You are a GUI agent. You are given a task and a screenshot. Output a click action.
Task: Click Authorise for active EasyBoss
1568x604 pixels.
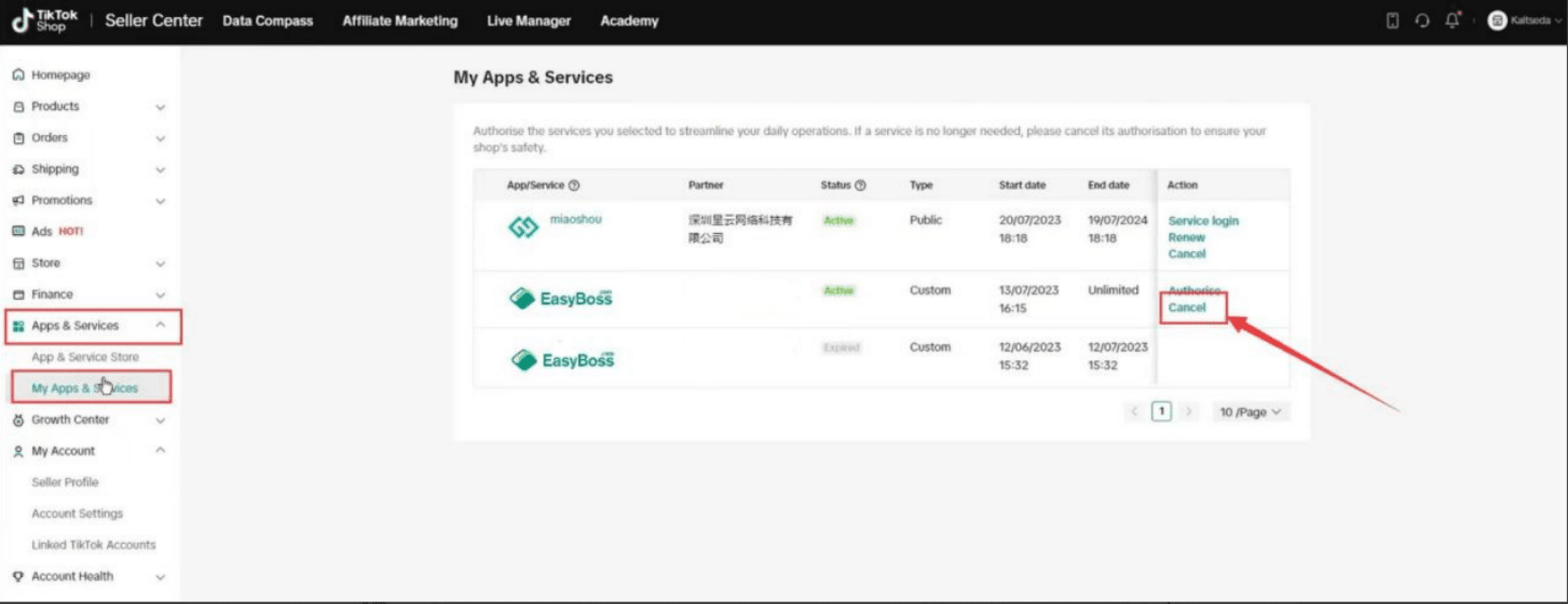click(1195, 291)
